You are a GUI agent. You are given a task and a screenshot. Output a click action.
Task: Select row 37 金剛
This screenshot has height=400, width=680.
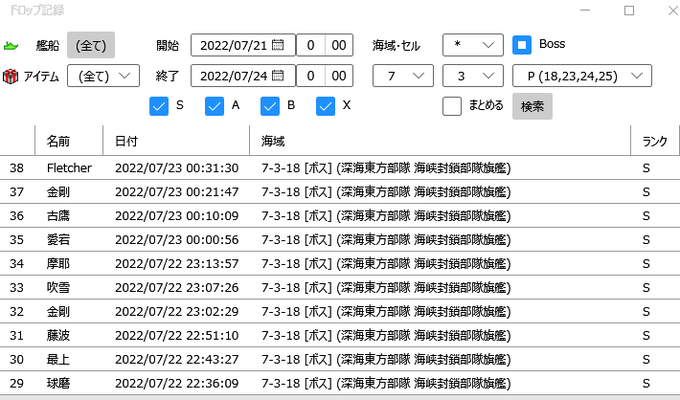340,192
